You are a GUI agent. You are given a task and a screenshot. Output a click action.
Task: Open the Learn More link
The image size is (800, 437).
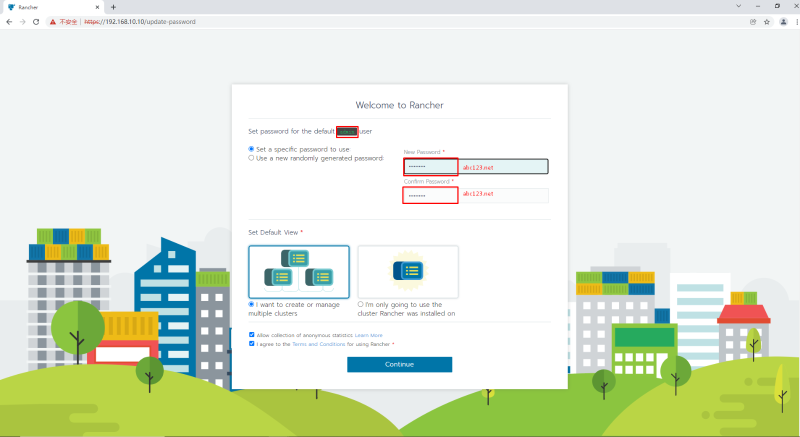368,335
